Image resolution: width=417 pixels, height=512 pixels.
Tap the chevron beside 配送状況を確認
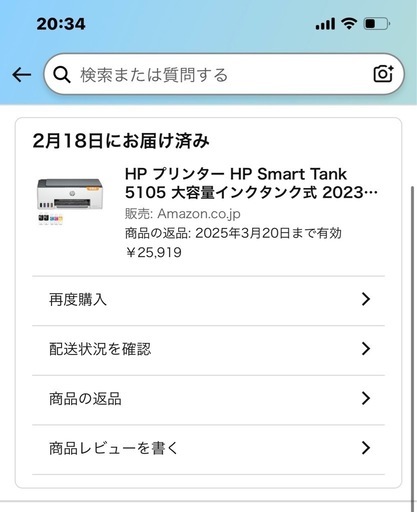click(366, 349)
